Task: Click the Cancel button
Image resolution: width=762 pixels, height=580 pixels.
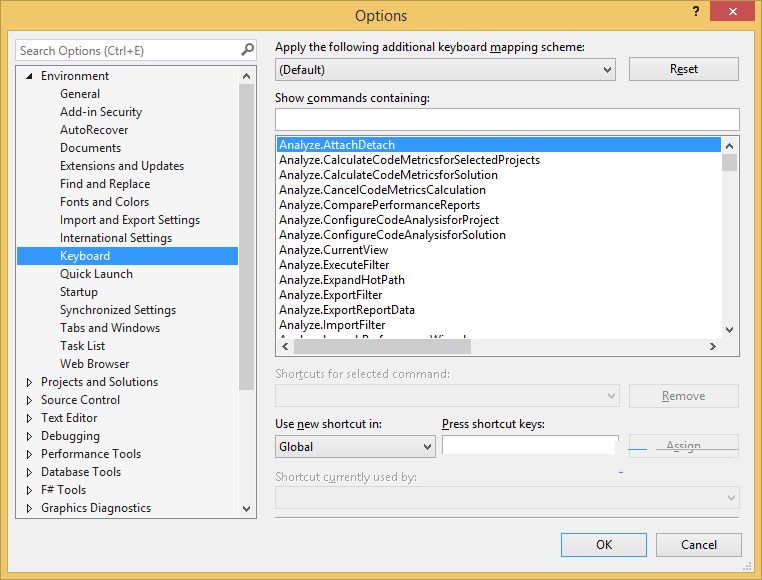Action: (x=698, y=545)
